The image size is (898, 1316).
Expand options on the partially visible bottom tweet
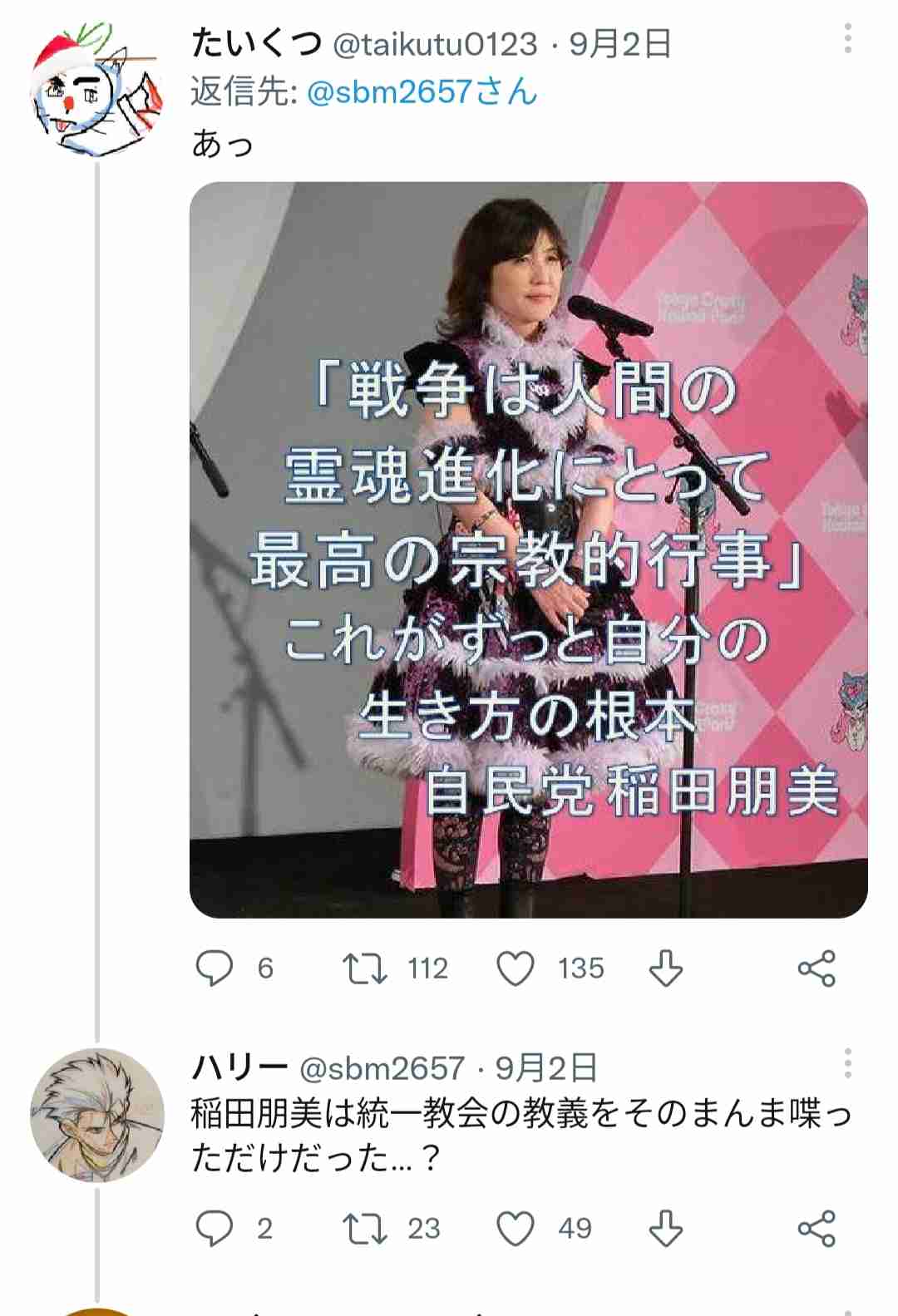847,1312
